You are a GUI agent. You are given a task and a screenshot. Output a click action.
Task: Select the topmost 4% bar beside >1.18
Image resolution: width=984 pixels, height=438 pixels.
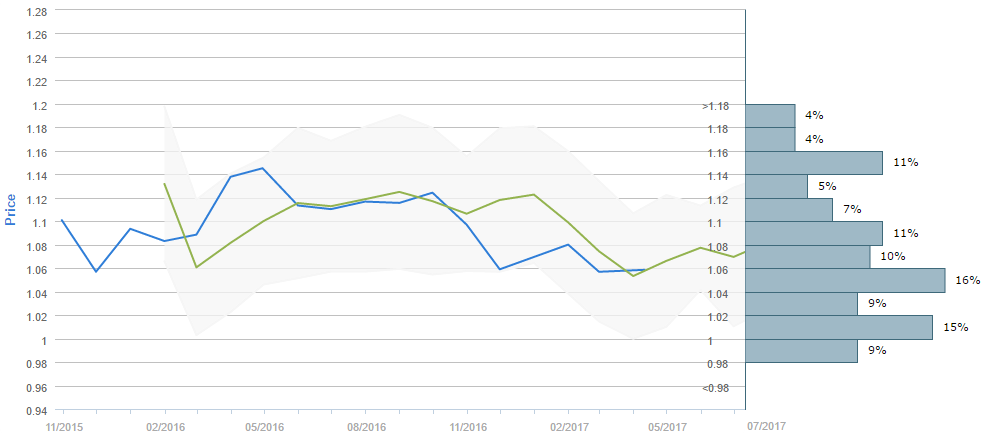pyautogui.click(x=770, y=115)
